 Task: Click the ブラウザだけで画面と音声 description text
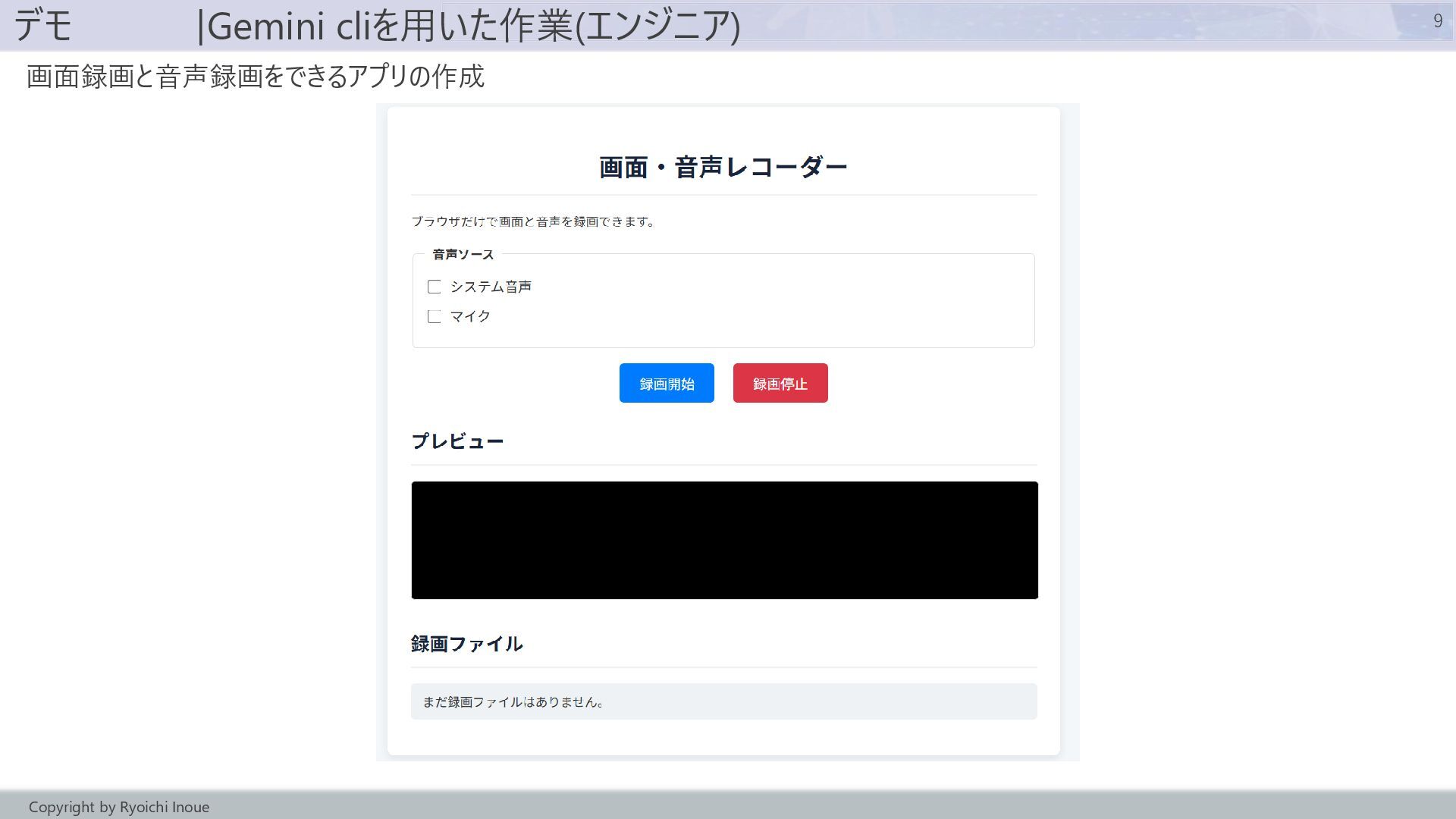(x=532, y=221)
